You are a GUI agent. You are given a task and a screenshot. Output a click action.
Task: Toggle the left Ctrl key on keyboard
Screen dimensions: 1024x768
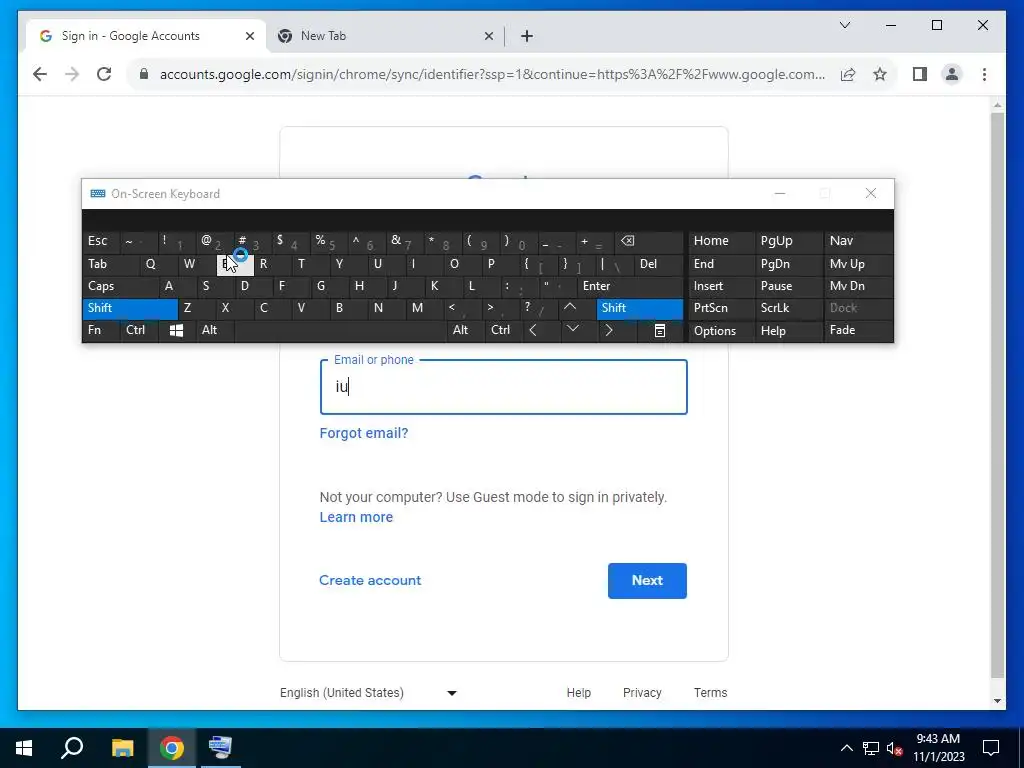(x=140, y=330)
